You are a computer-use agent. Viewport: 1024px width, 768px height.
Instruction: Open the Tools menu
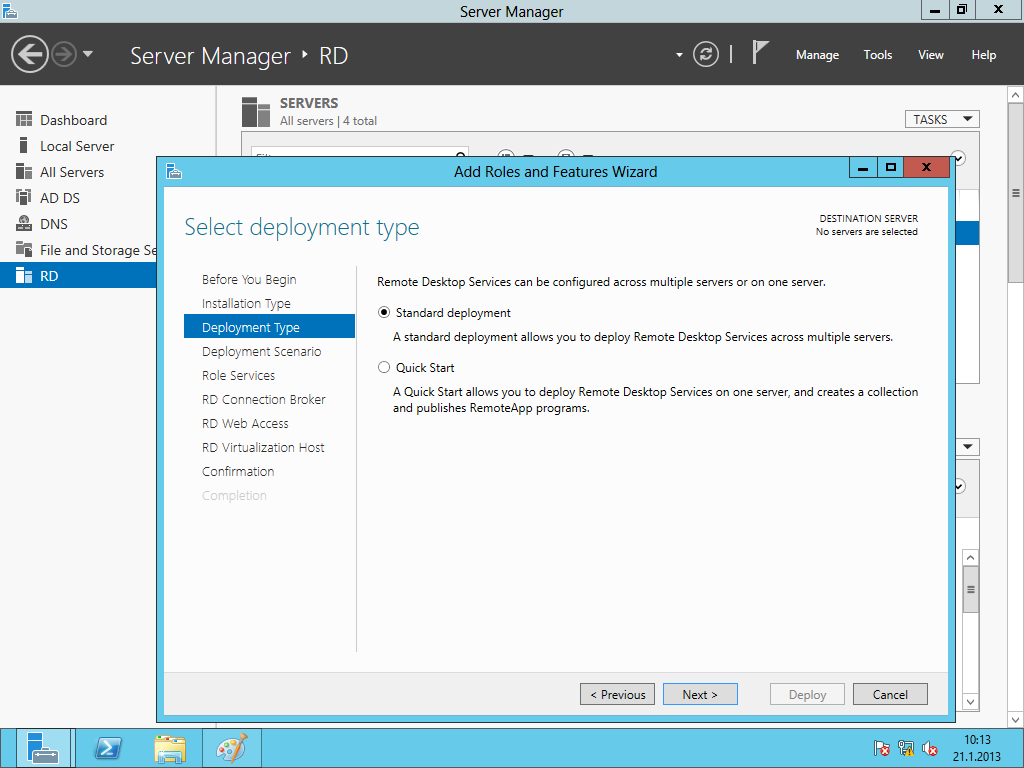(877, 55)
